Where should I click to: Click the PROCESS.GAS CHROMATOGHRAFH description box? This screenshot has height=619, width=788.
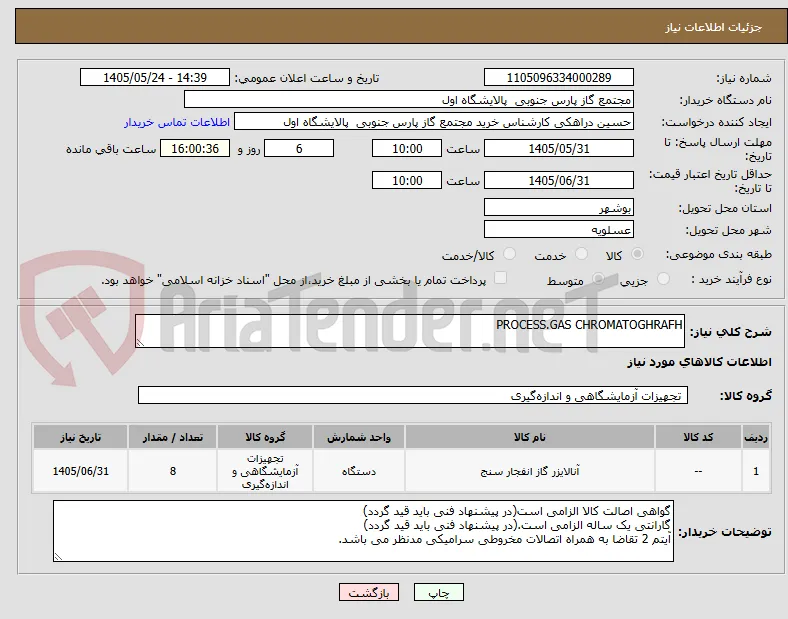(x=410, y=331)
